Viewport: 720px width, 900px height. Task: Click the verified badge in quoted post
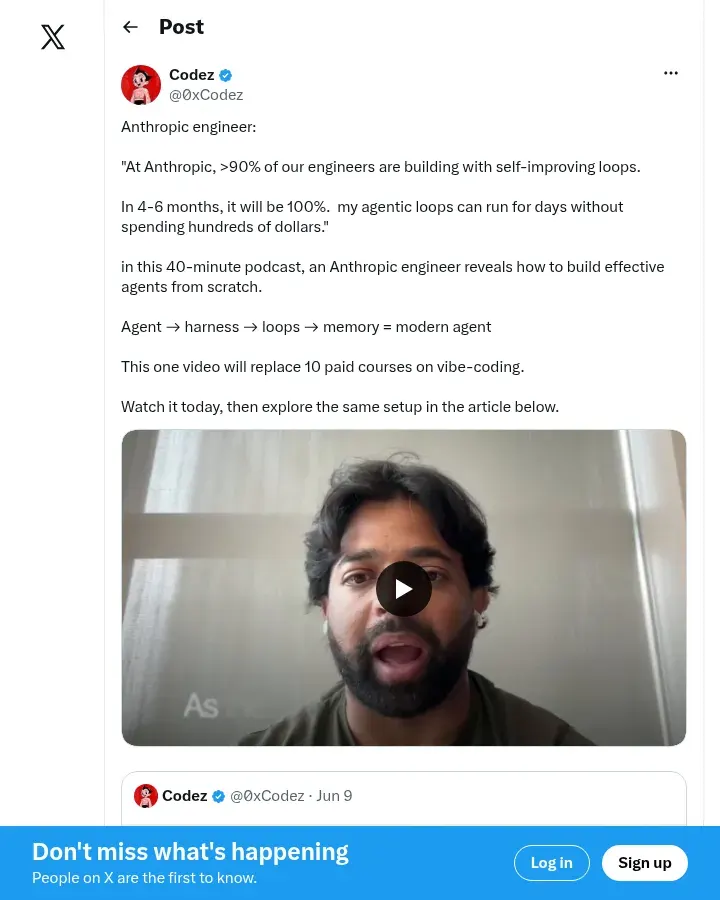218,796
